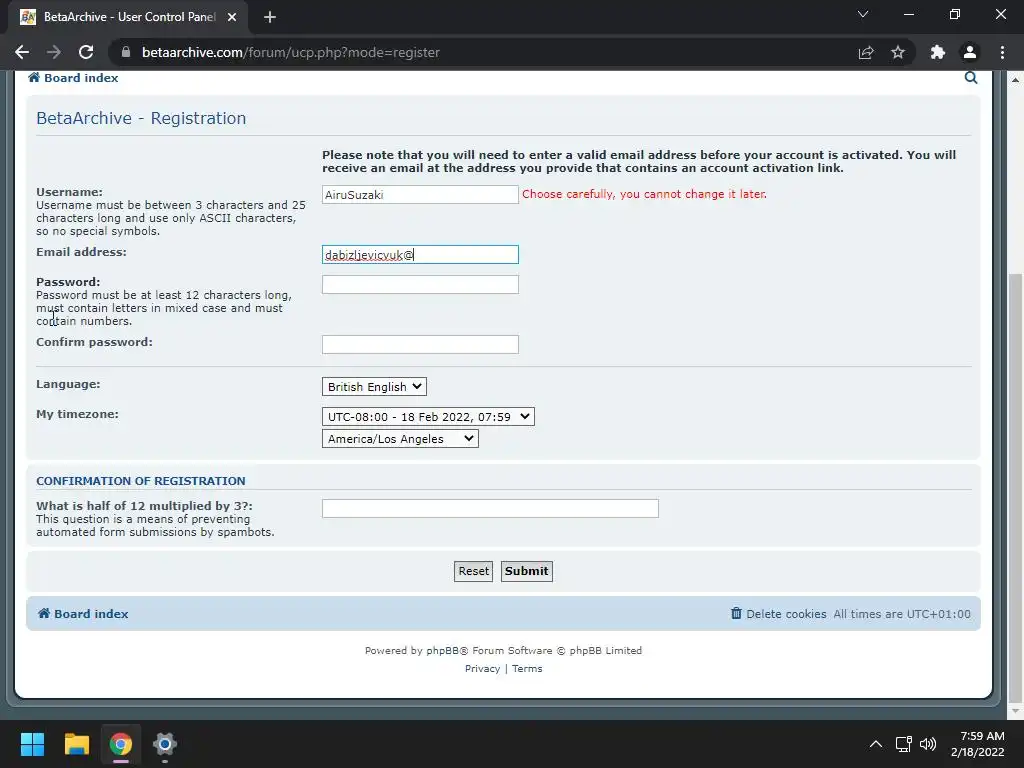The height and width of the screenshot is (768, 1024).
Task: Click the Terms link in footer
Action: pyautogui.click(x=527, y=669)
